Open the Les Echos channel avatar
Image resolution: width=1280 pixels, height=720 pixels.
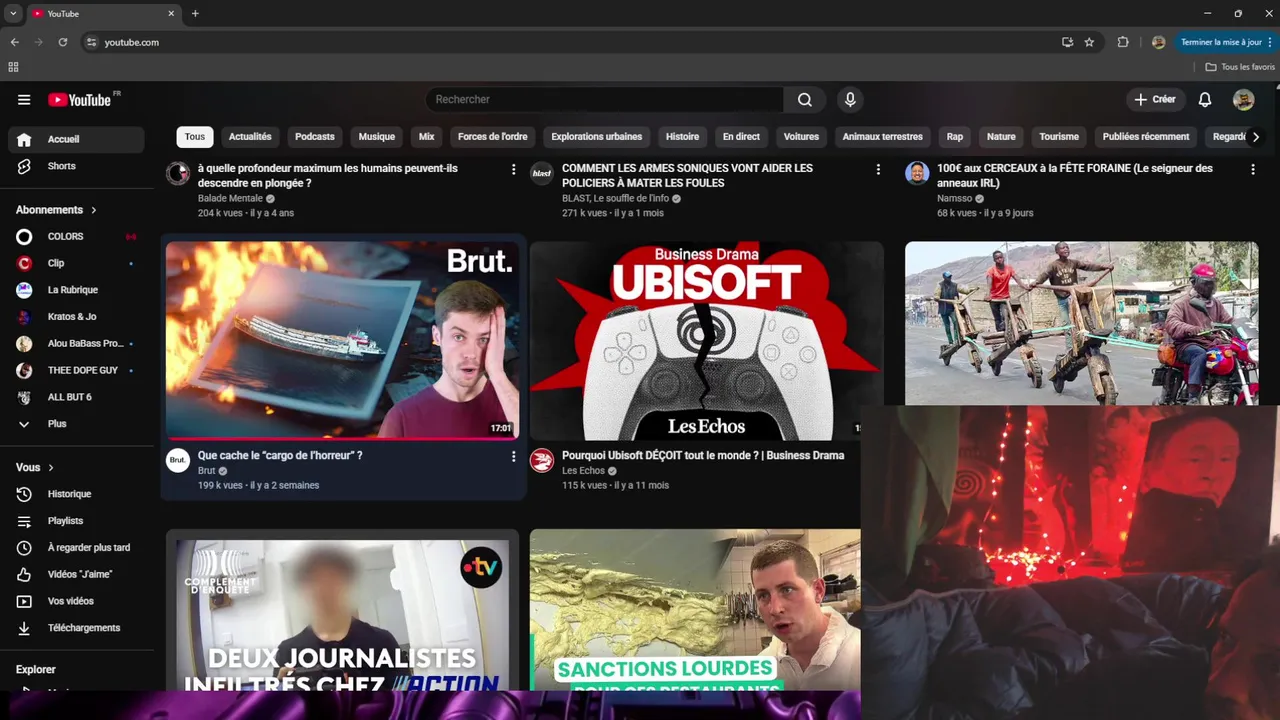[542, 460]
